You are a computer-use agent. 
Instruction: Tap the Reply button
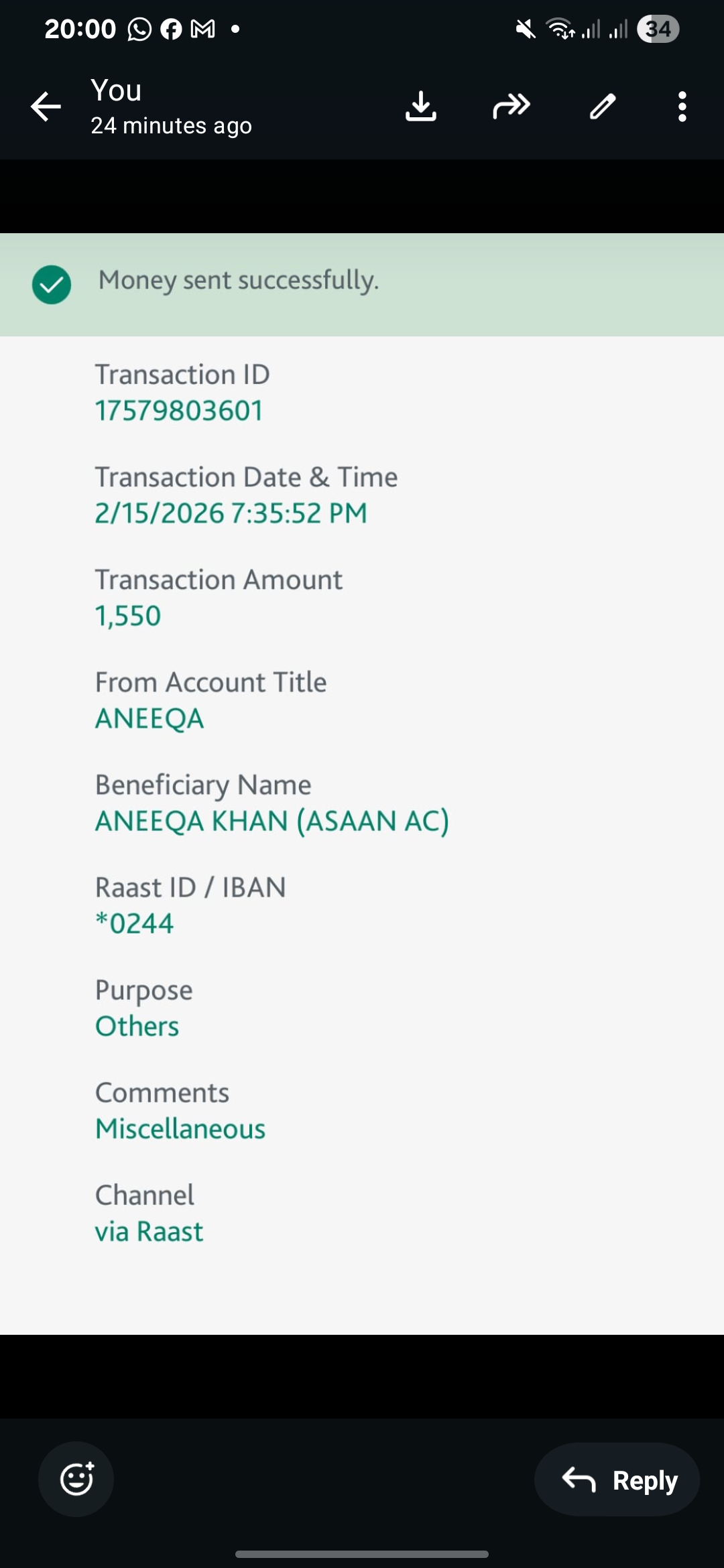[x=617, y=1480]
